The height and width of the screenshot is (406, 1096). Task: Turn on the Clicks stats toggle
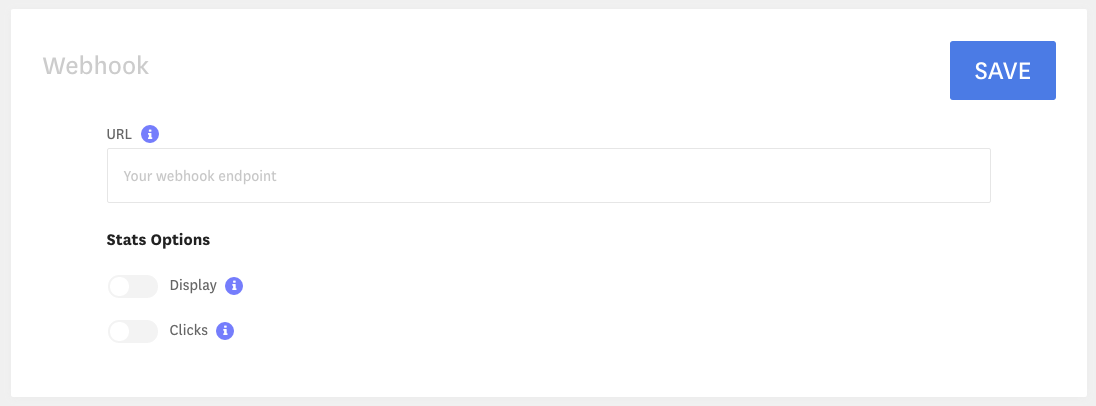[x=133, y=331]
